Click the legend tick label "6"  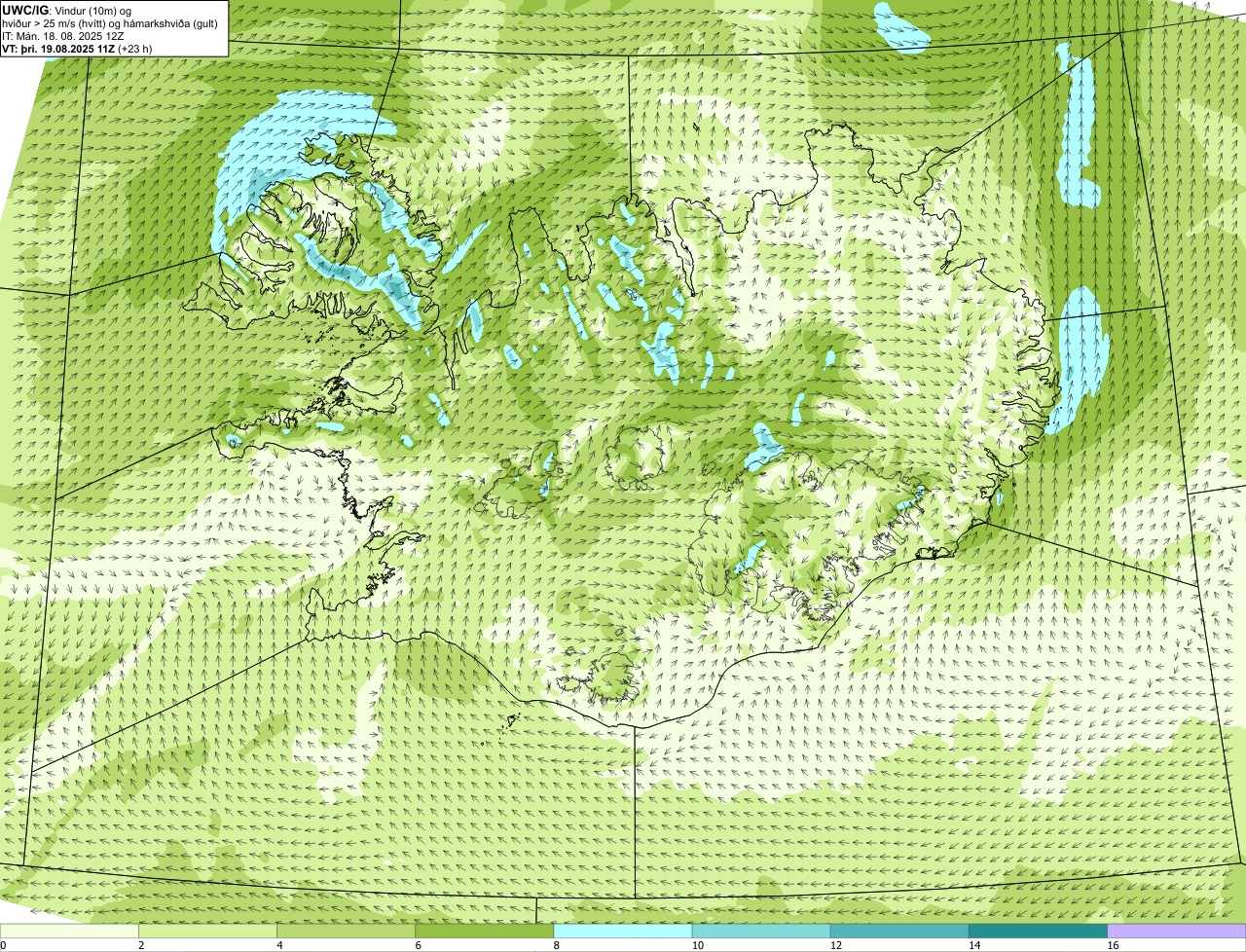(x=418, y=945)
